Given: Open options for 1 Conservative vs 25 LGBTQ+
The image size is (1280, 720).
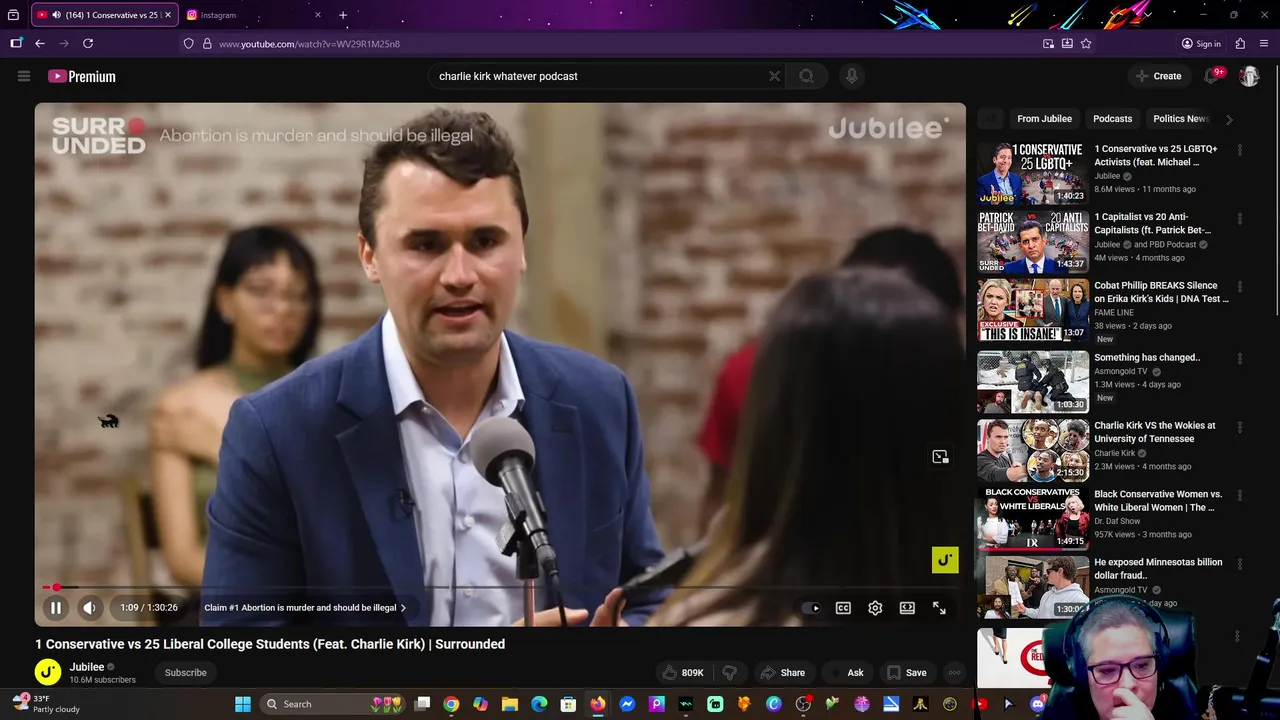Looking at the screenshot, I should pyautogui.click(x=1240, y=150).
